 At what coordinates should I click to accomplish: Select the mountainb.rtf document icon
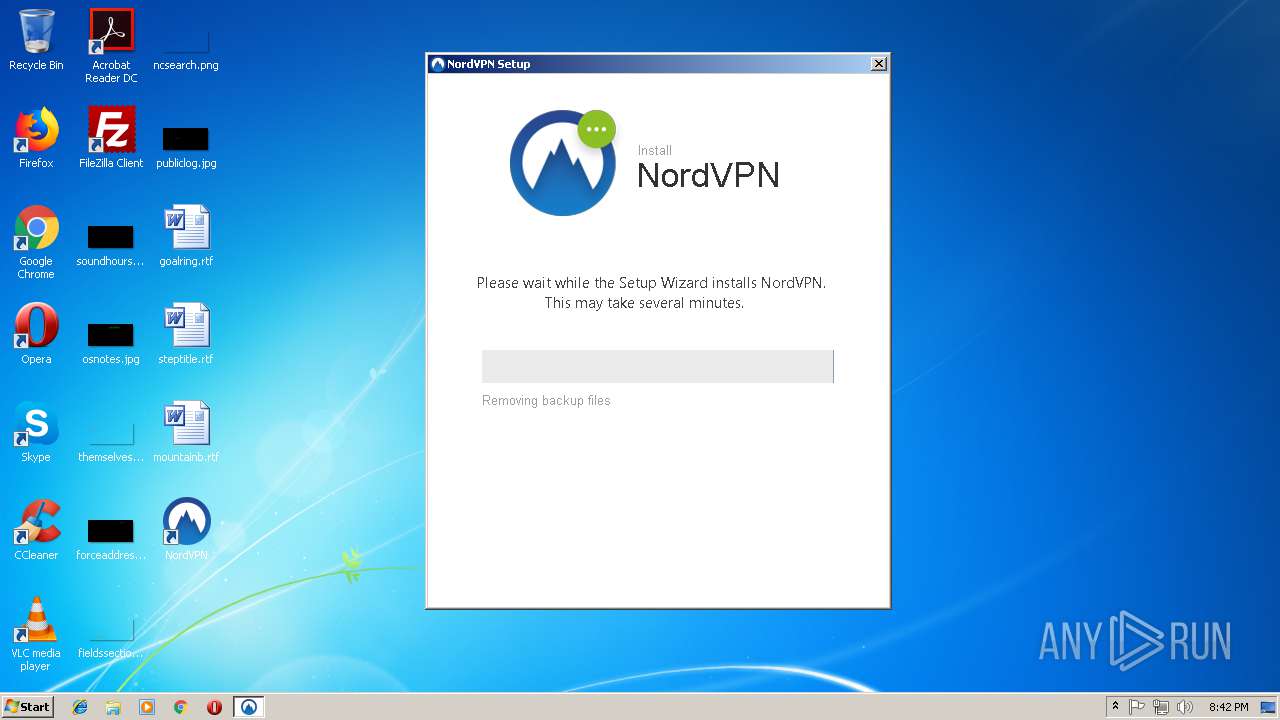pos(186,432)
